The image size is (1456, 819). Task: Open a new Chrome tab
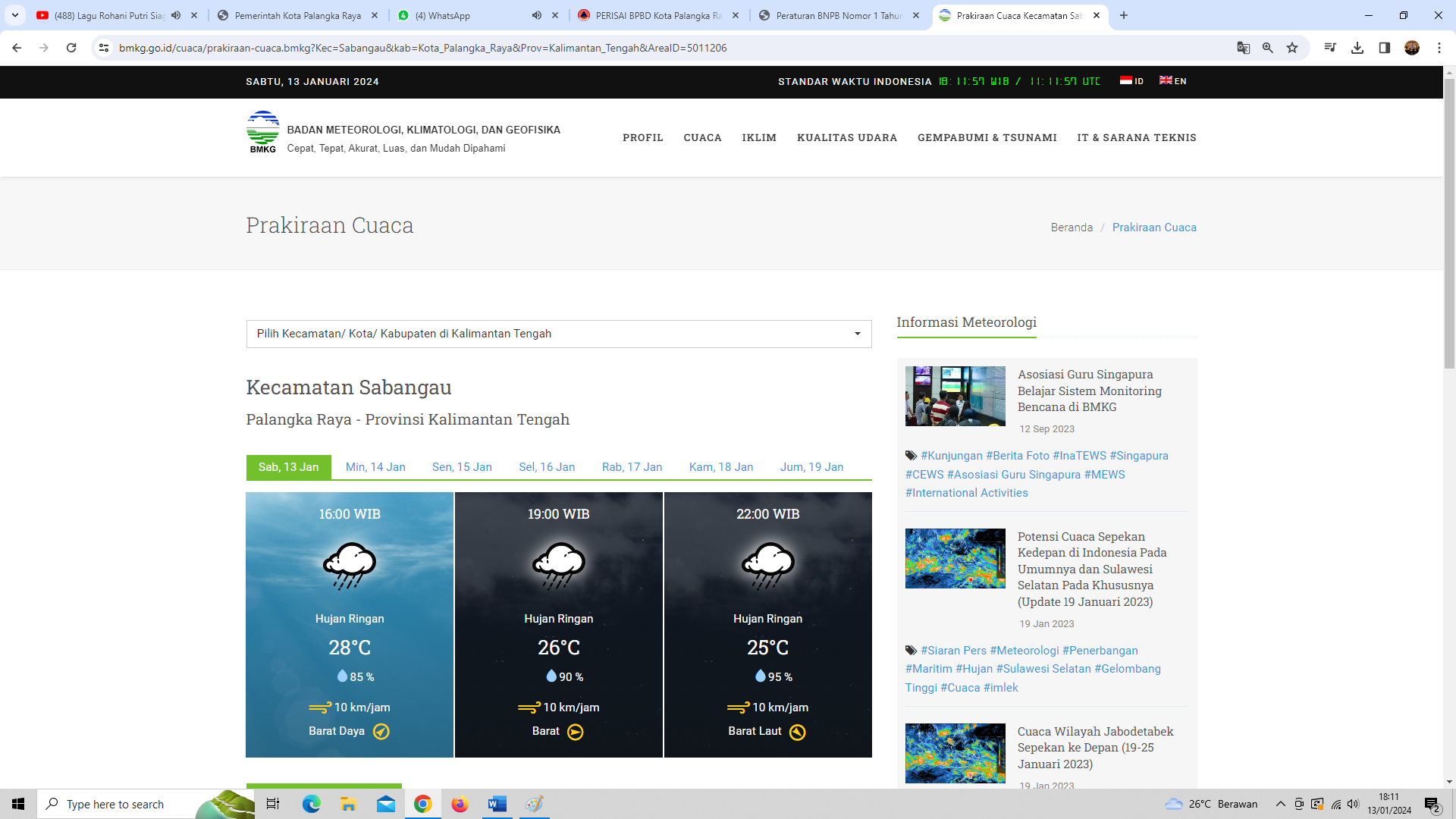pos(1124,15)
